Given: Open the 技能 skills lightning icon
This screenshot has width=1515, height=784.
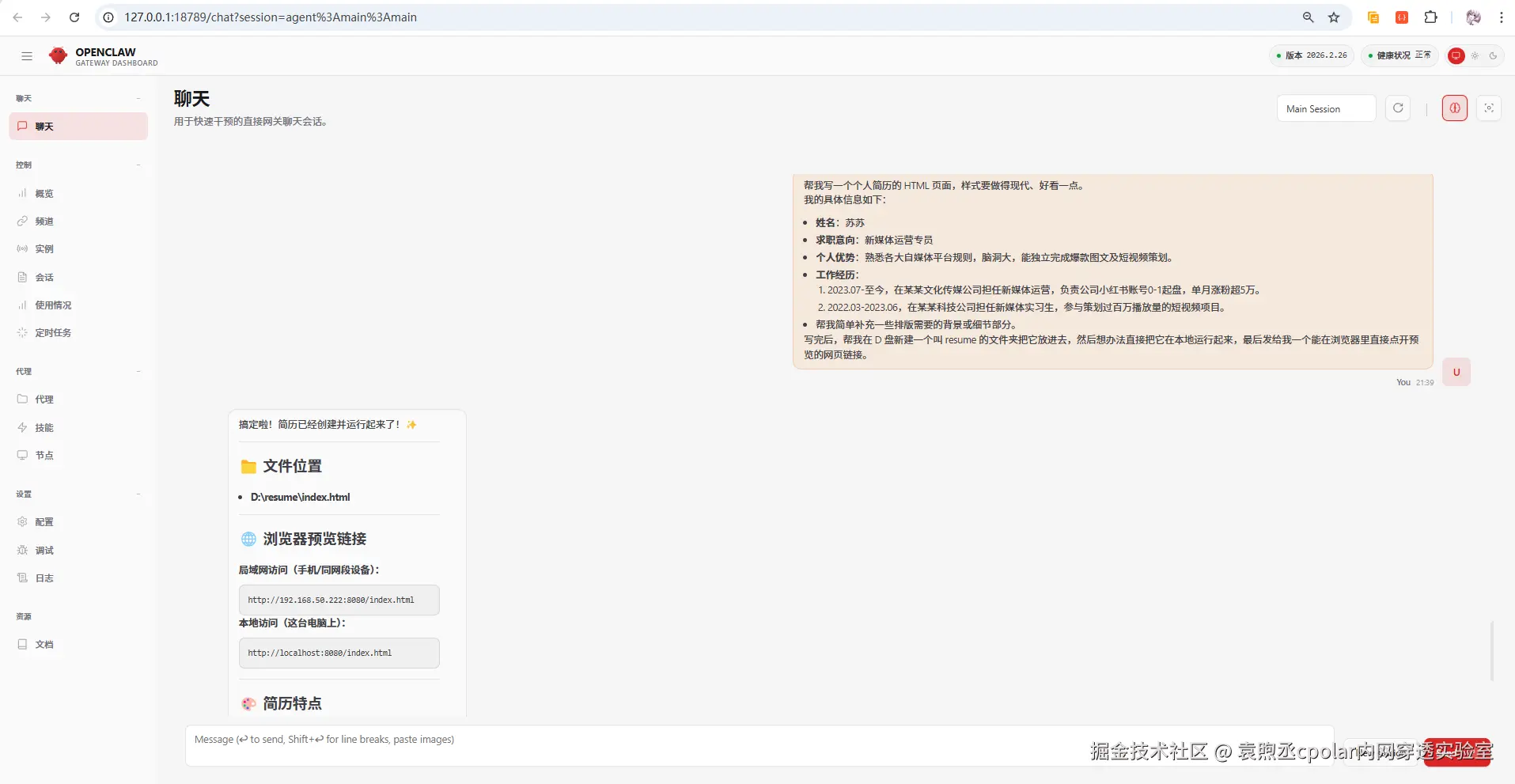Looking at the screenshot, I should 22,427.
